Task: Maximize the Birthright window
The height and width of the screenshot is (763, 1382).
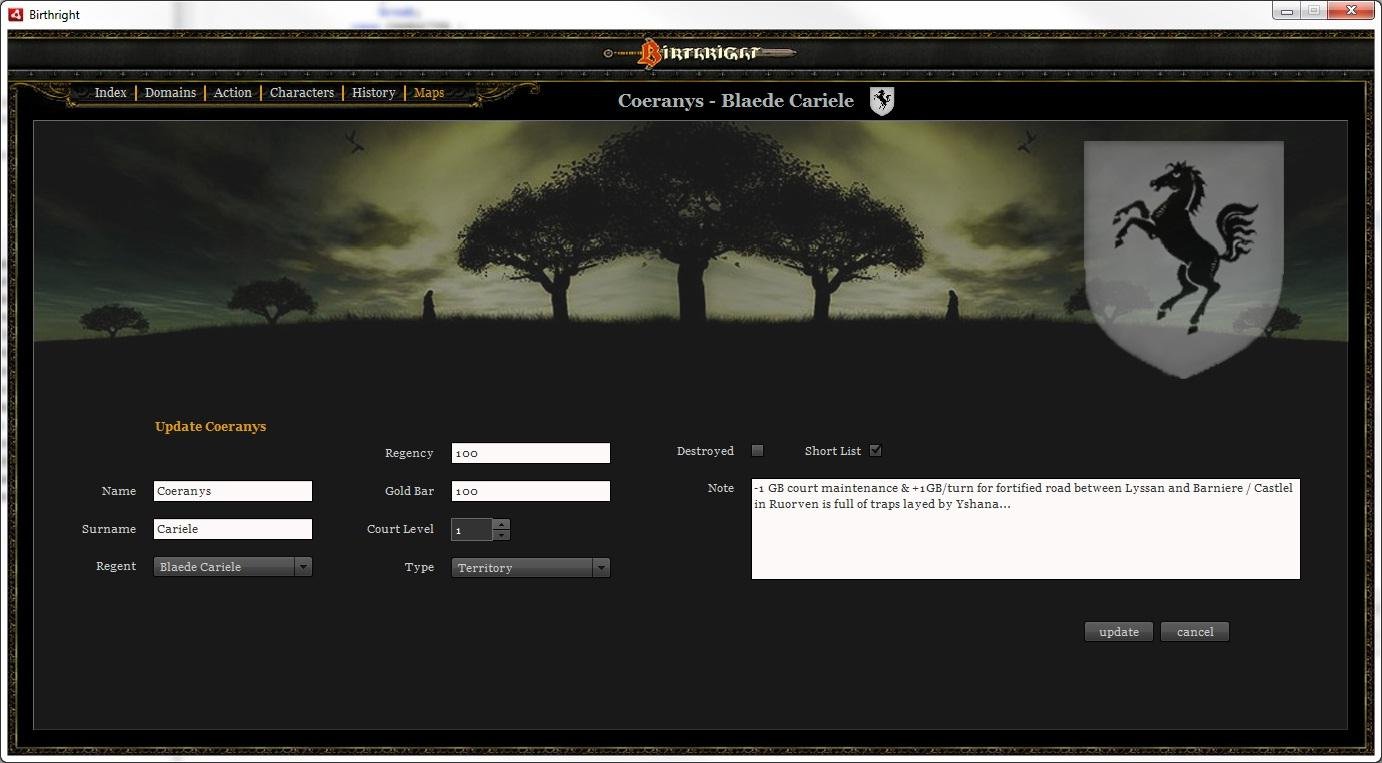Action: (1312, 10)
